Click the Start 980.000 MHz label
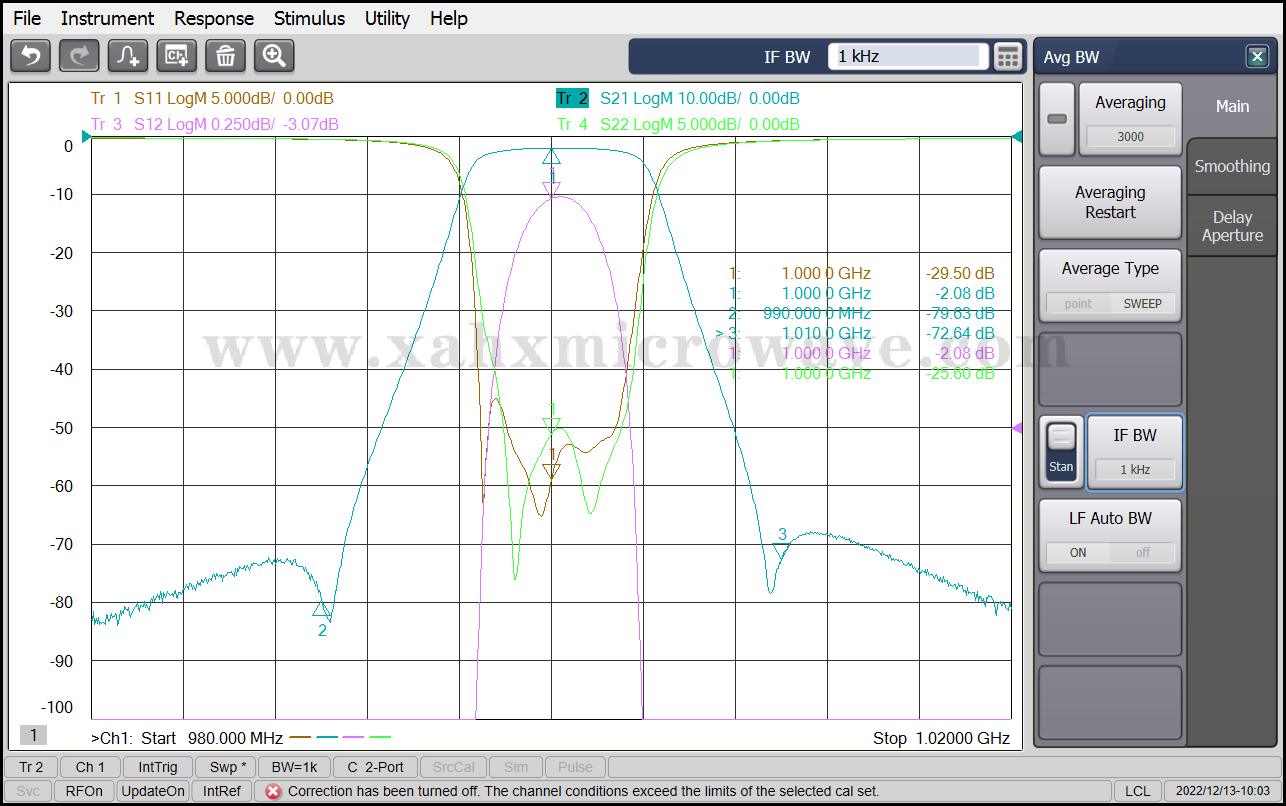Screen dimensions: 1286x806 click(212, 738)
